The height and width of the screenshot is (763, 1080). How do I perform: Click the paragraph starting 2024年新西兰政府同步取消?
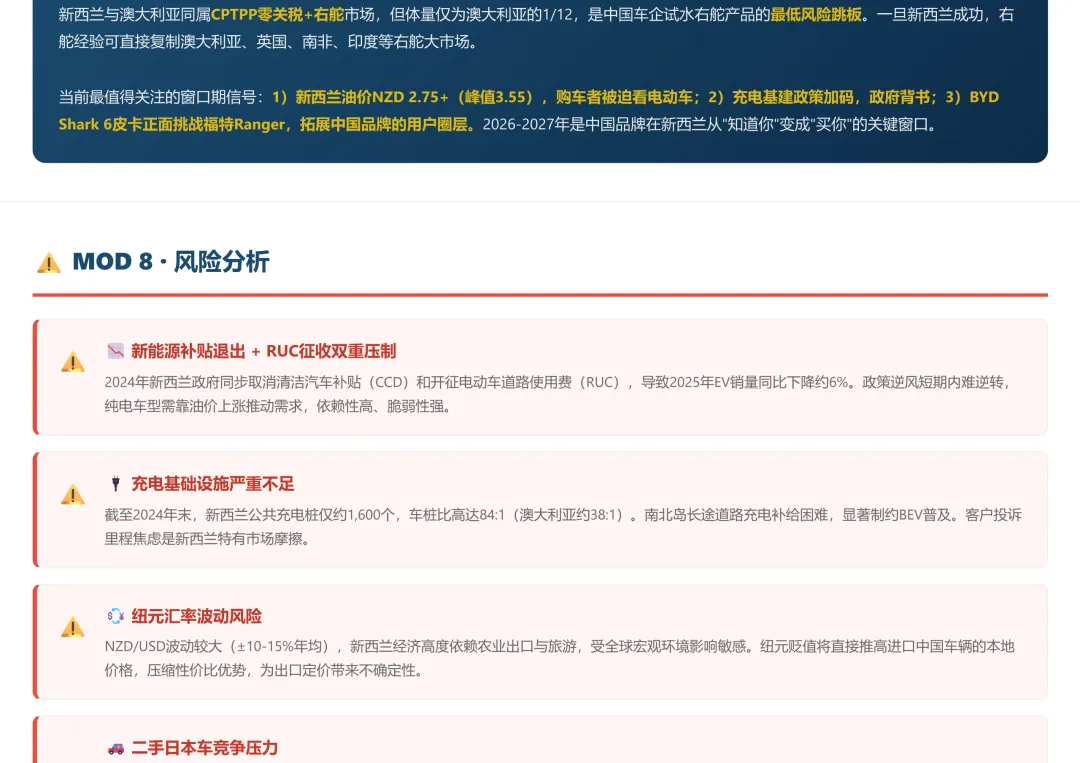click(558, 394)
